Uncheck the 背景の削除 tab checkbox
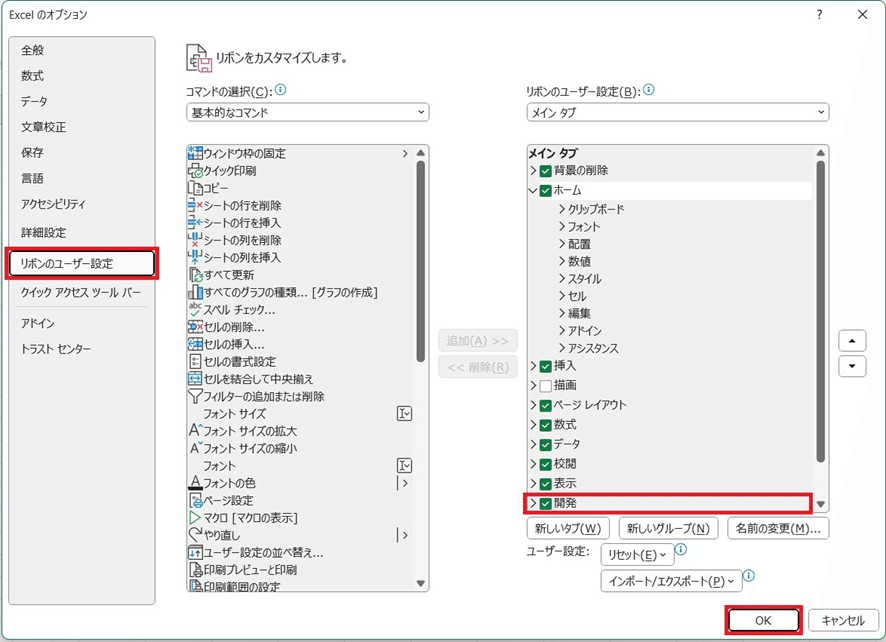The image size is (886, 642). coord(545,171)
